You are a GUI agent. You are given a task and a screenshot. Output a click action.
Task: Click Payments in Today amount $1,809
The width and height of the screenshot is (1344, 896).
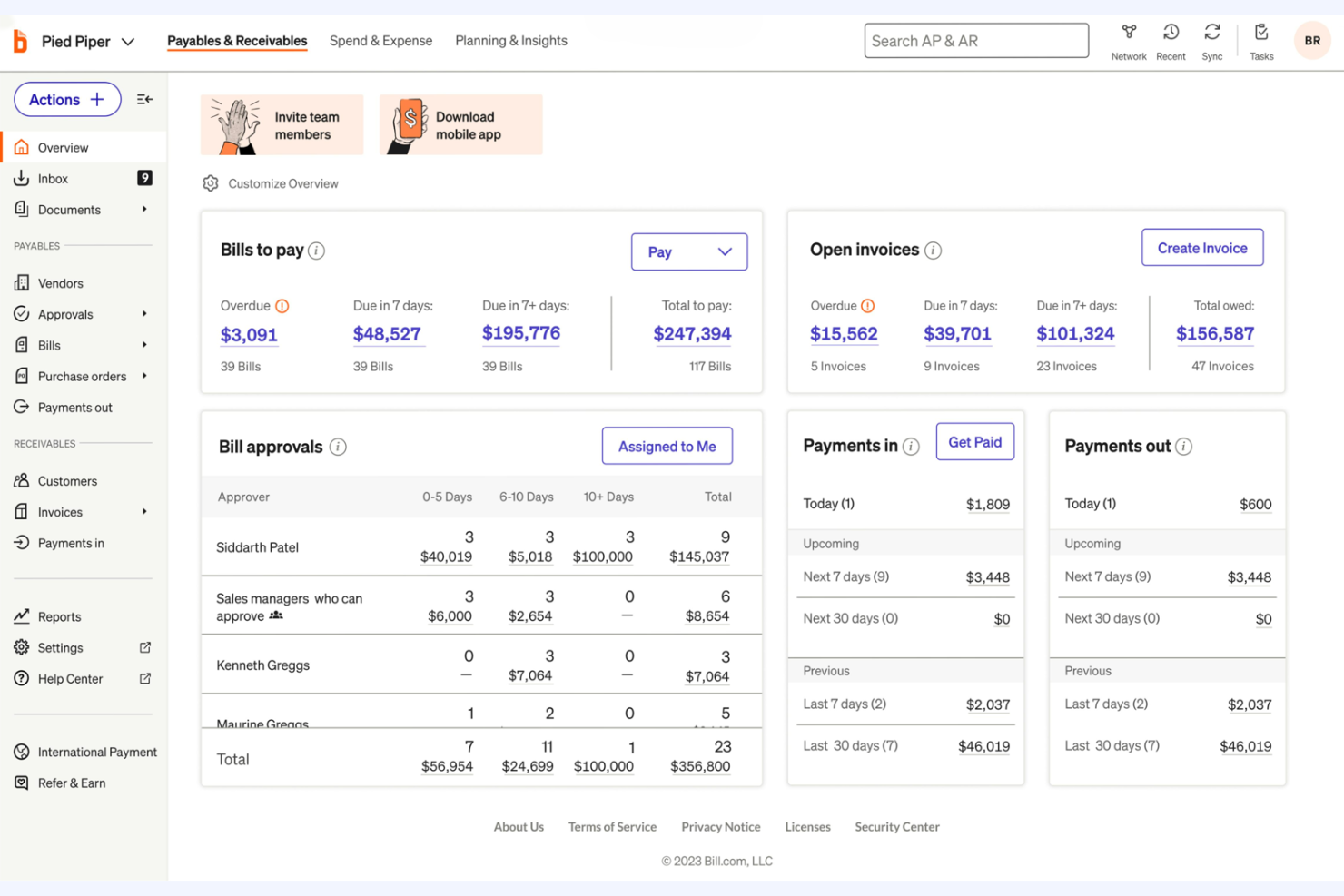(x=988, y=505)
